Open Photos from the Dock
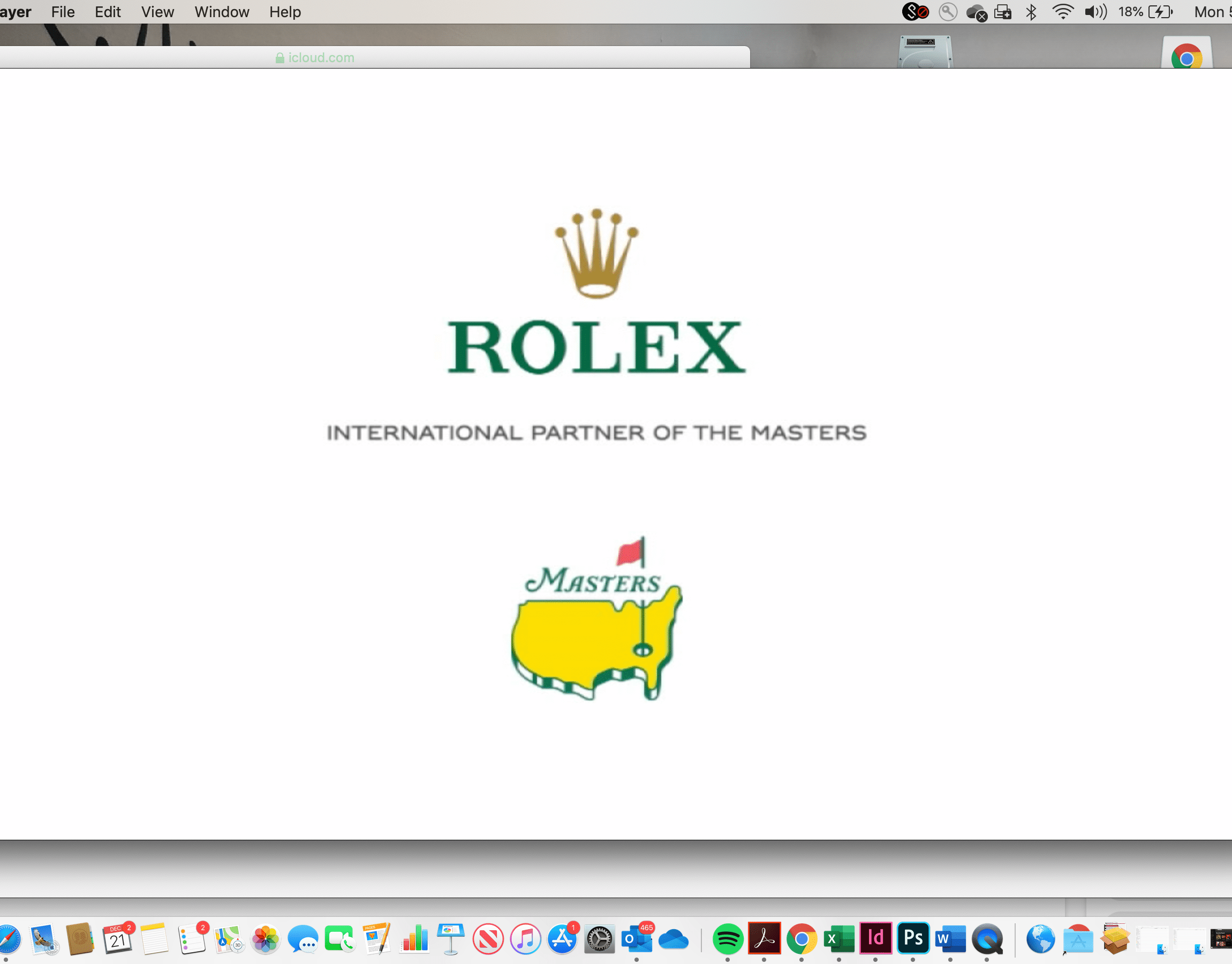This screenshot has width=1232, height=964. 266,939
